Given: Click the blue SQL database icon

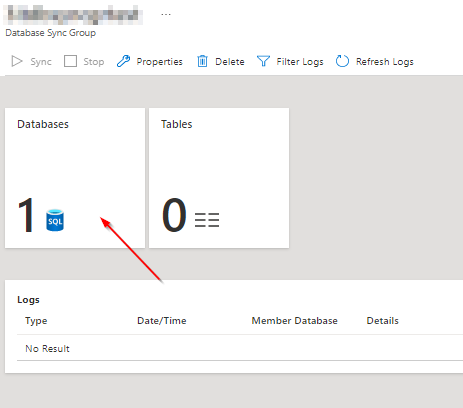Looking at the screenshot, I should point(55,220).
